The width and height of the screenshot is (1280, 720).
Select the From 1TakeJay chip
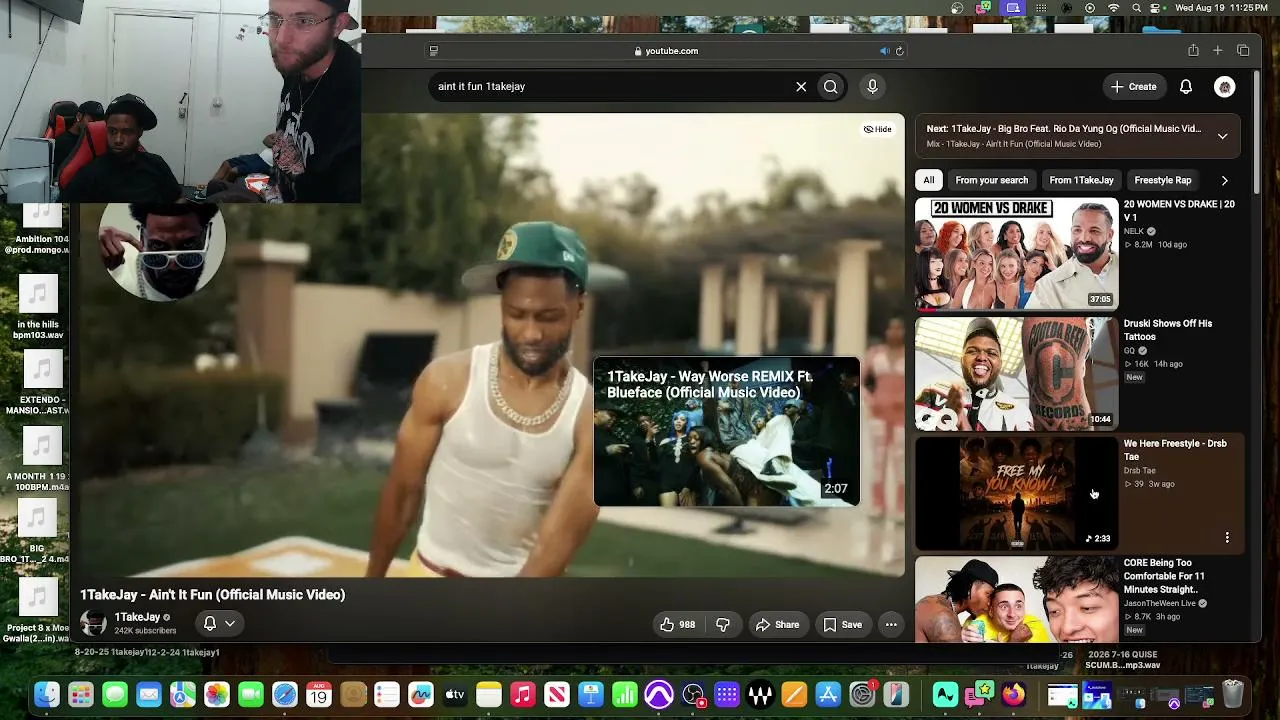(x=1081, y=180)
